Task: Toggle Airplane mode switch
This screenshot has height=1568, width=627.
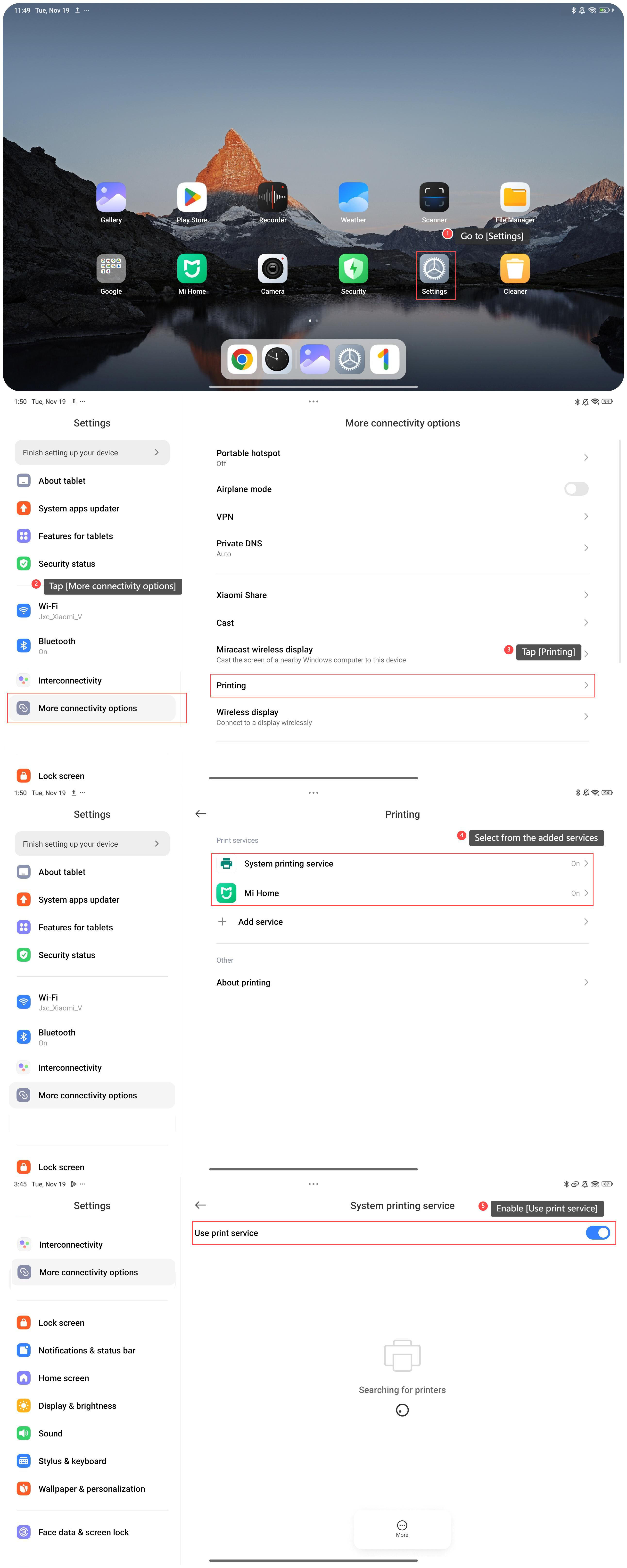Action: click(x=575, y=489)
